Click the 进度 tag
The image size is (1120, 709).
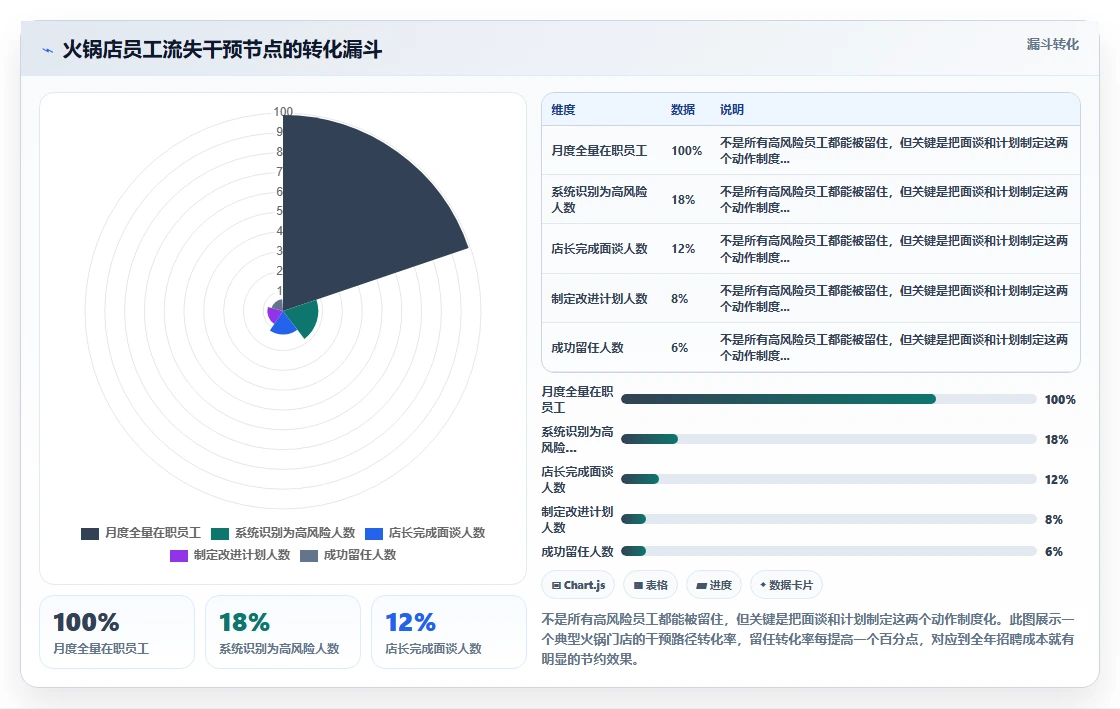click(x=714, y=585)
